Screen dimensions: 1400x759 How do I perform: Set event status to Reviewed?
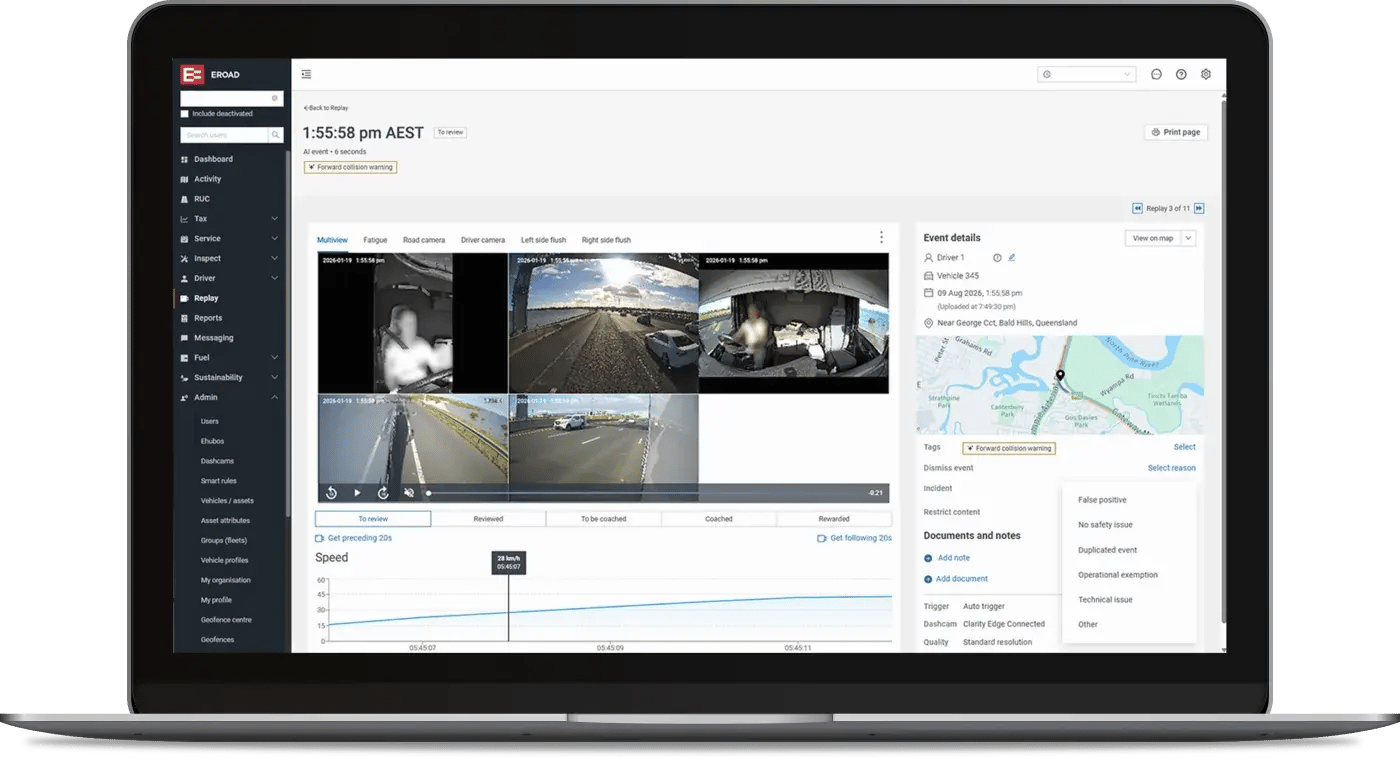pyautogui.click(x=488, y=519)
